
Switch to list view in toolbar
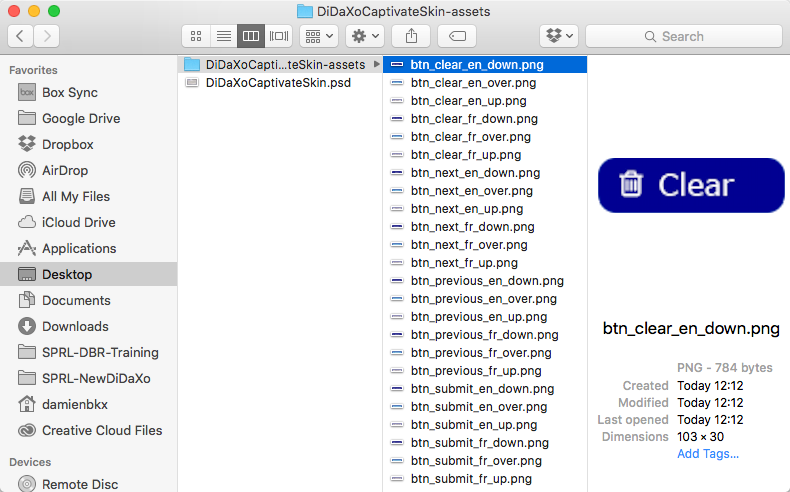pyautogui.click(x=224, y=36)
